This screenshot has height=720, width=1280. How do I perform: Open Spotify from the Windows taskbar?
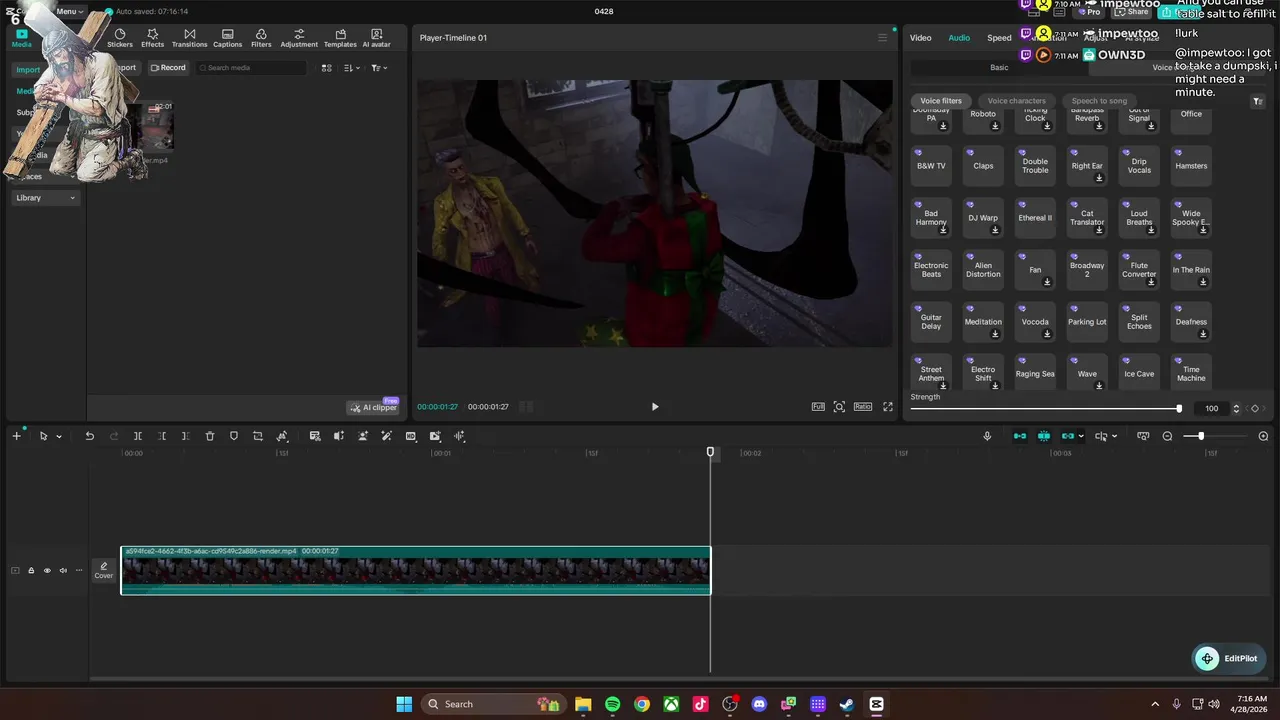coord(612,704)
